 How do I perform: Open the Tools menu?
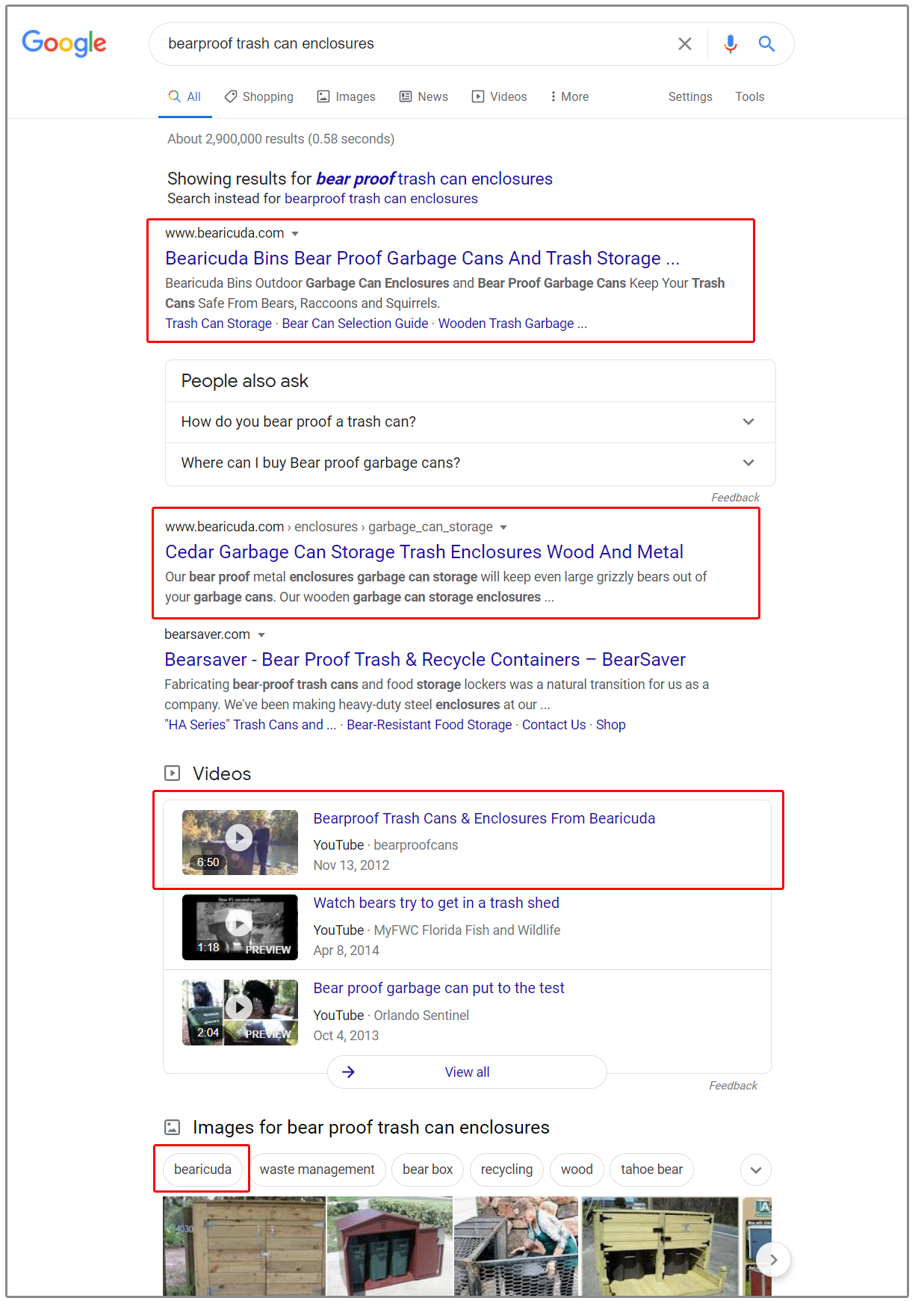tap(749, 96)
